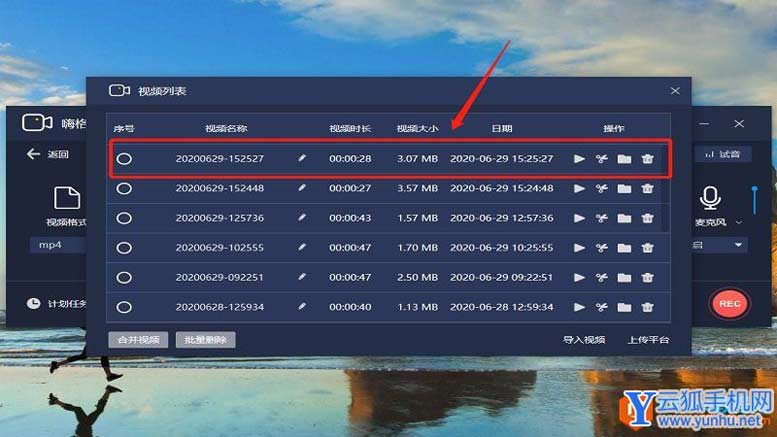777x437 pixels.
Task: Open the dropdown arrow under microphone
Action: point(738,245)
